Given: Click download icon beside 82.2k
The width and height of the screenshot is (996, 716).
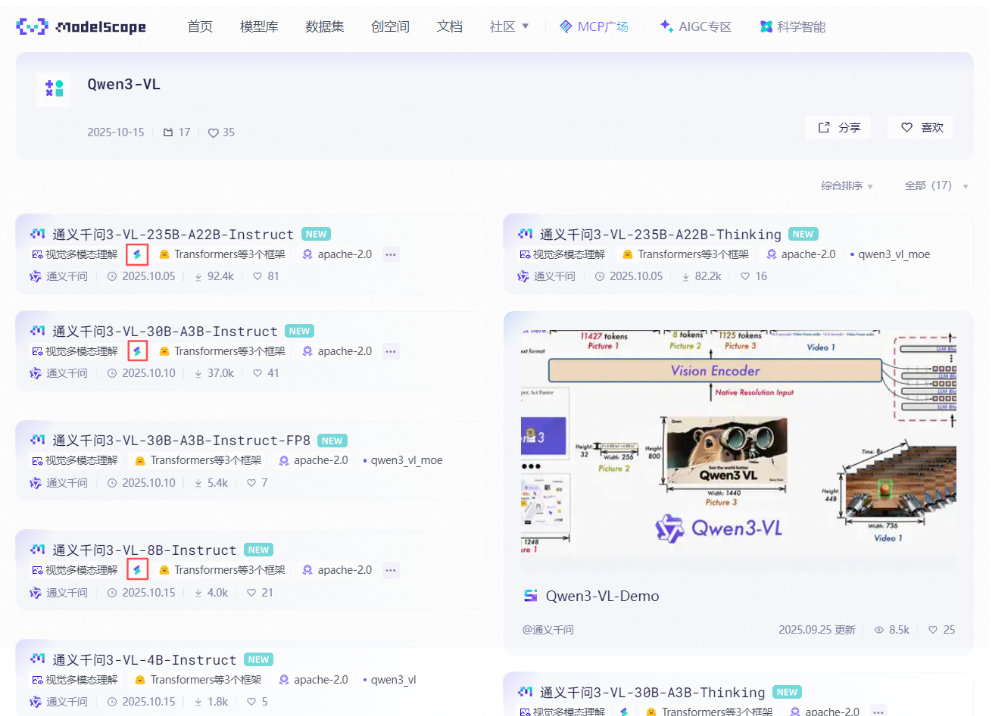Looking at the screenshot, I should [x=686, y=276].
